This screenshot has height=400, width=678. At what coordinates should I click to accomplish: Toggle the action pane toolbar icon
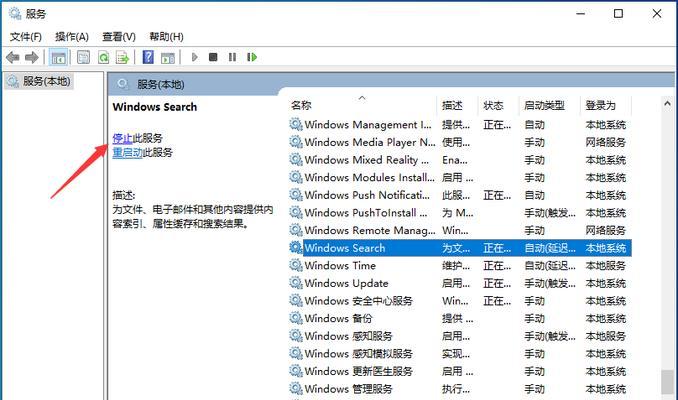pos(168,57)
